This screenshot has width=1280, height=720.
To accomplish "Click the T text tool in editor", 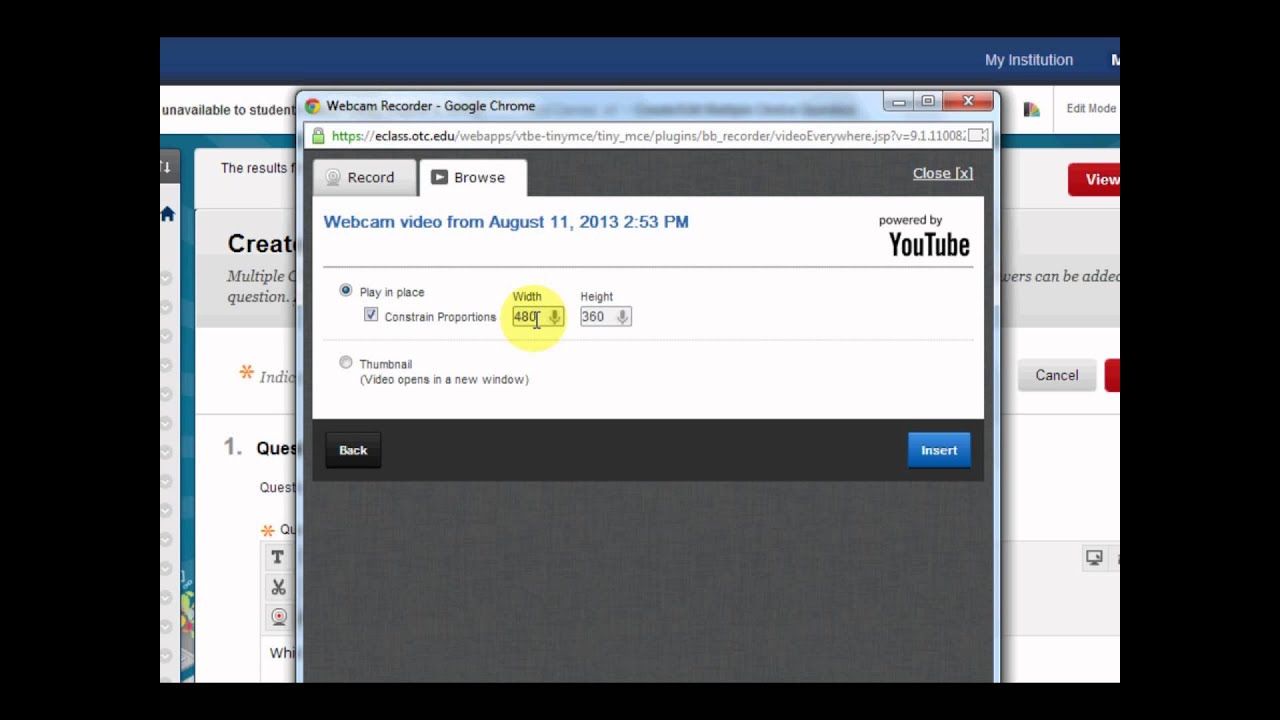I will pyautogui.click(x=278, y=557).
